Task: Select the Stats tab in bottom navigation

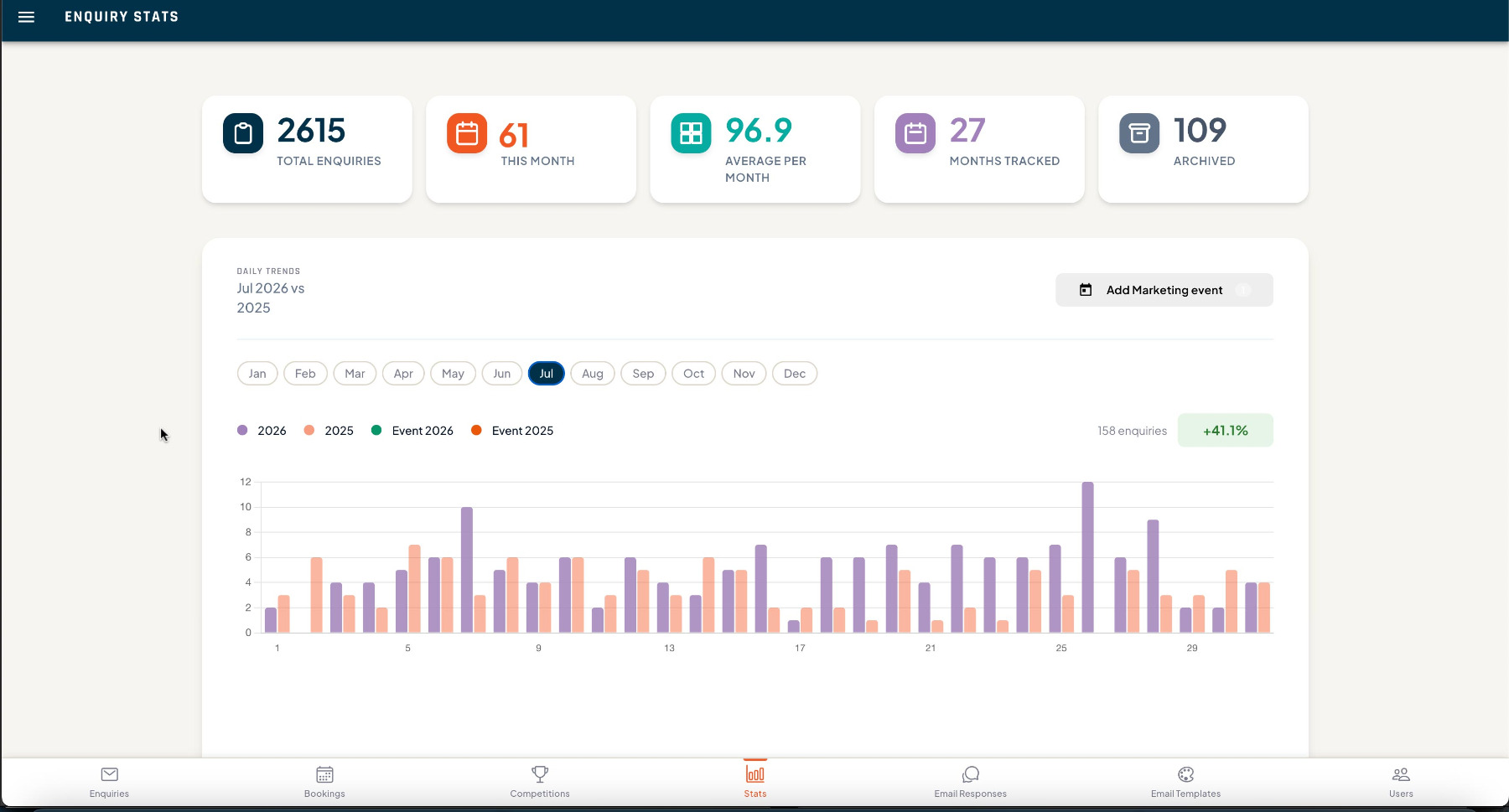Action: [x=755, y=782]
